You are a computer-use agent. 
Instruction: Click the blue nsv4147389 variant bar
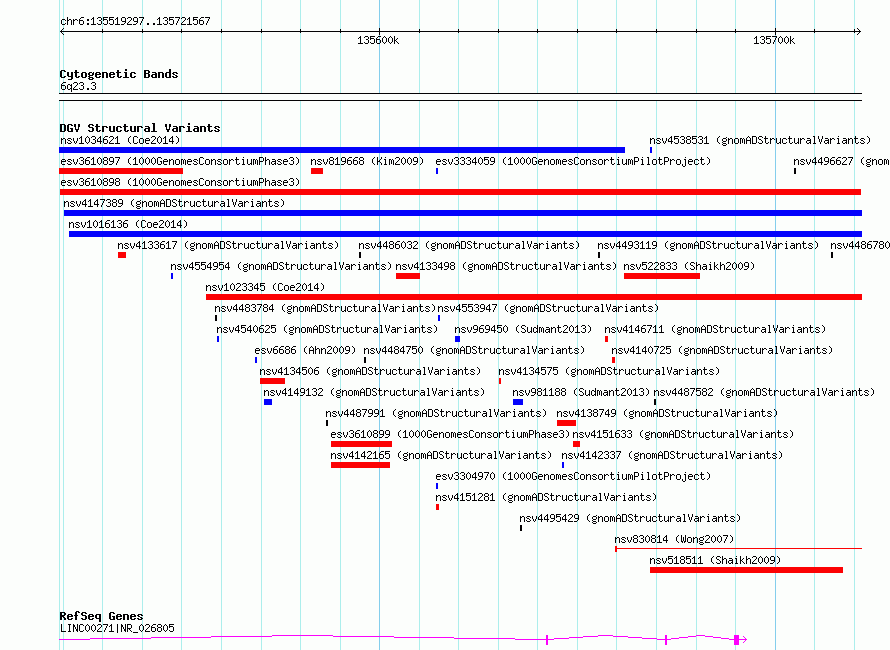pos(463,213)
